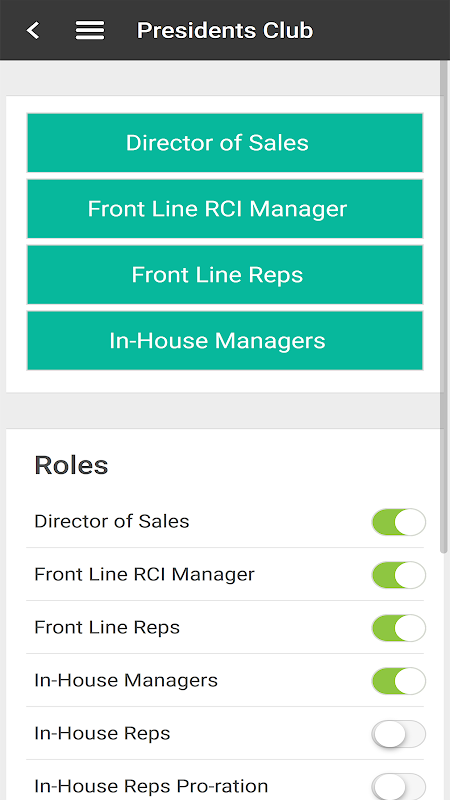Select the In-House Reps role label
450x800 pixels.
(x=103, y=734)
